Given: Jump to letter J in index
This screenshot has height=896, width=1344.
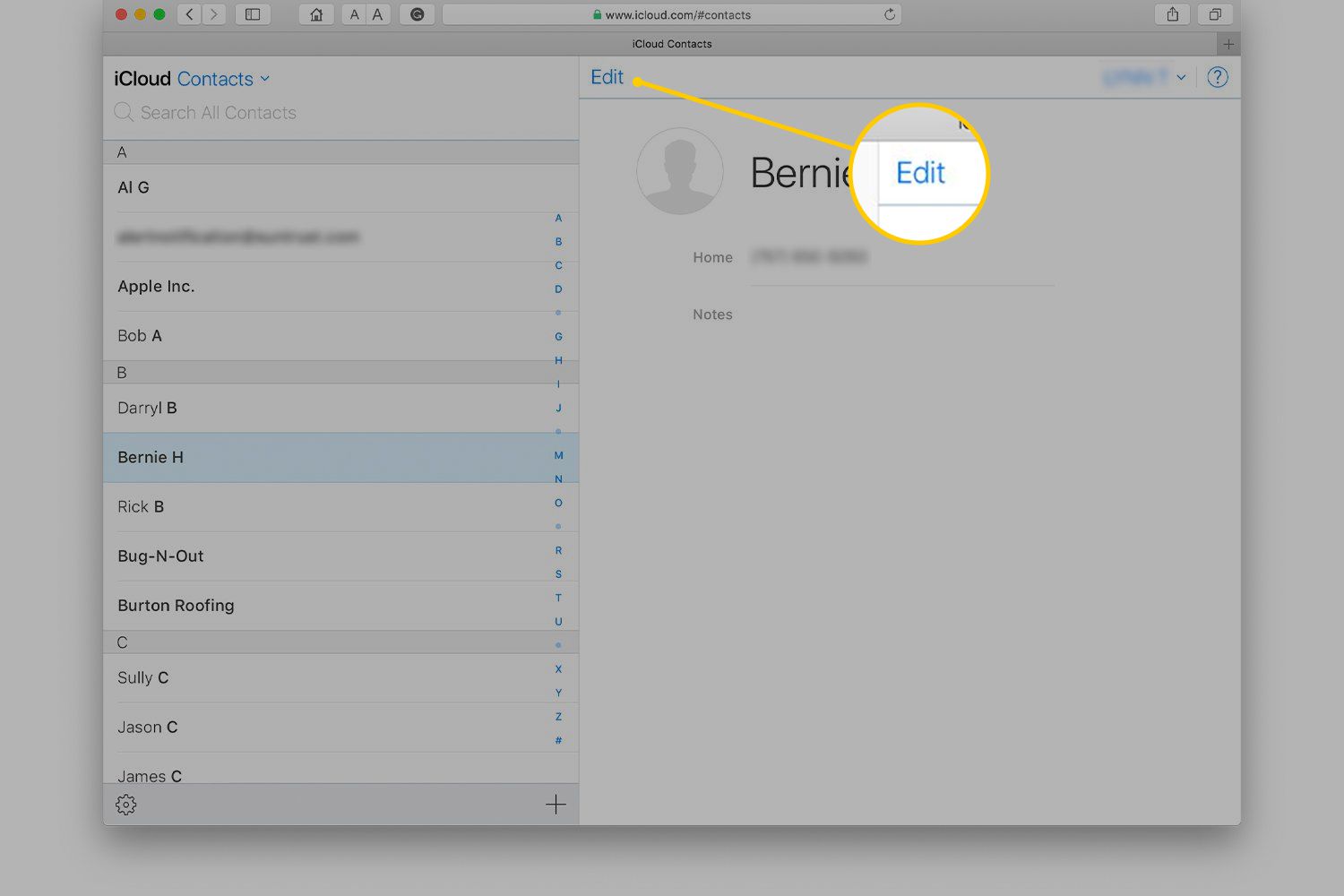Looking at the screenshot, I should (x=558, y=408).
